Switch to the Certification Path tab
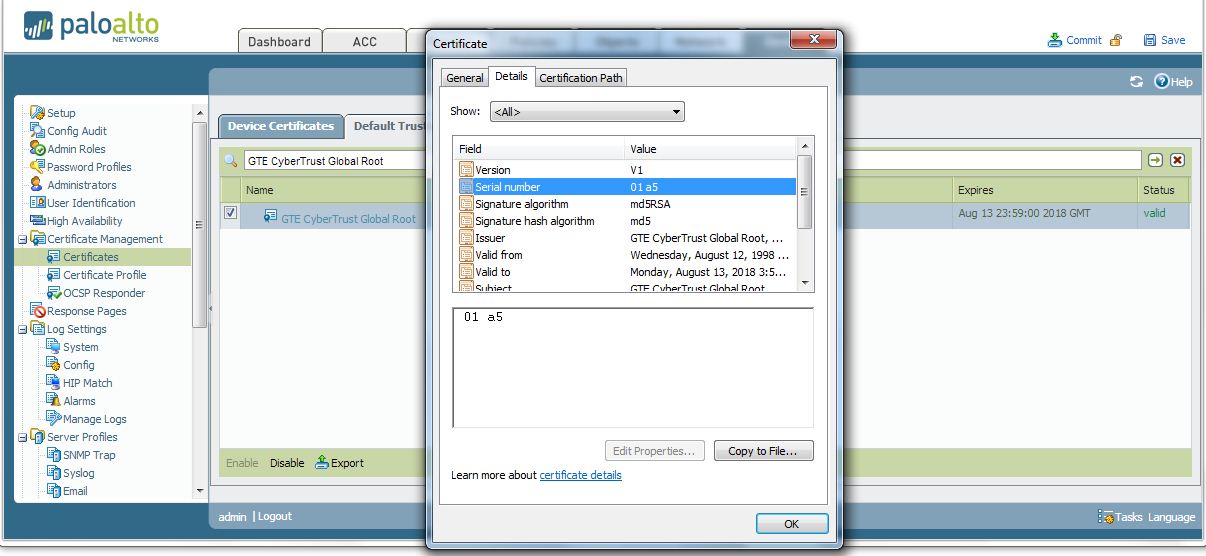This screenshot has height=556, width=1206. pyautogui.click(x=581, y=78)
